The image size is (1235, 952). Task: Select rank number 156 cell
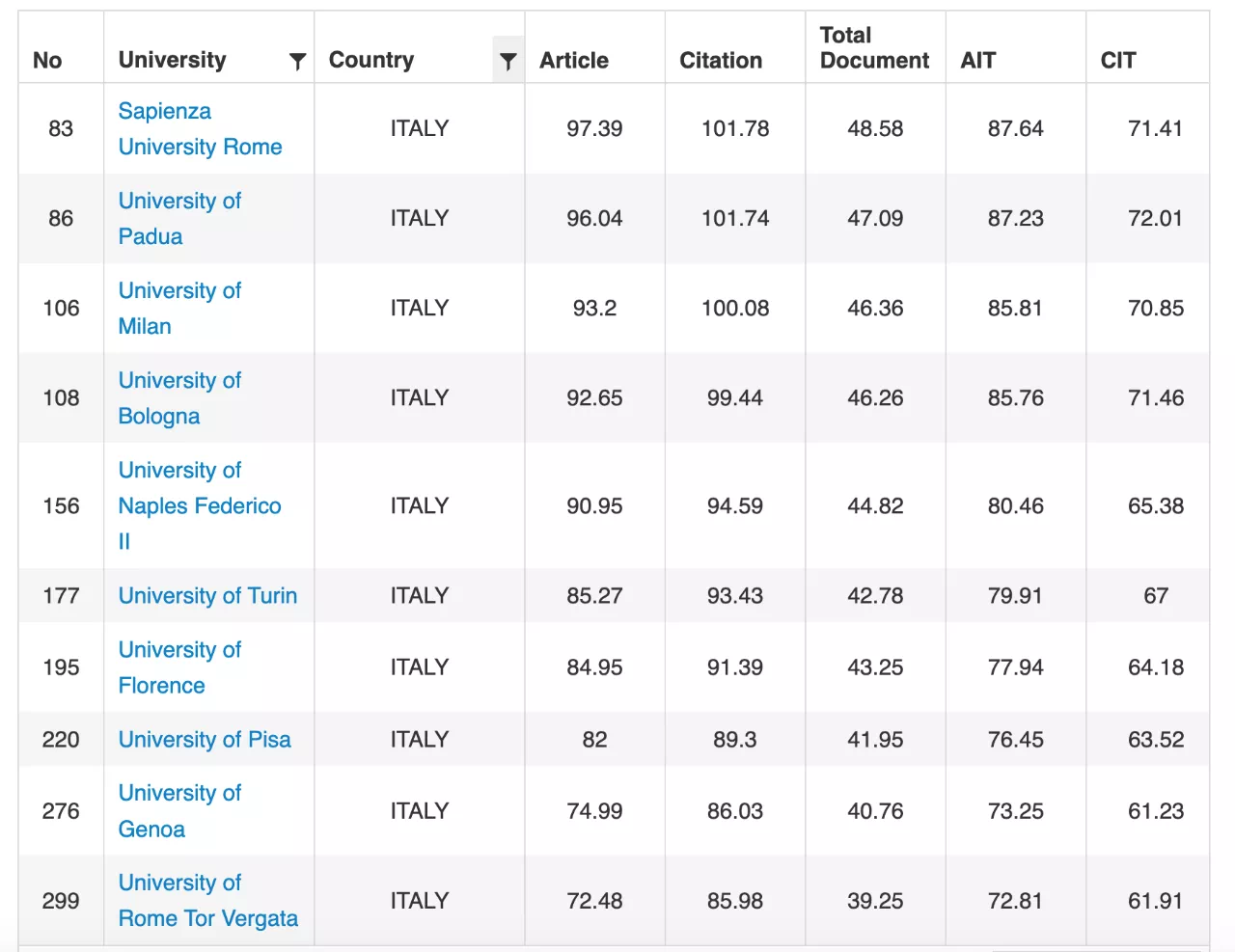[x=61, y=505]
